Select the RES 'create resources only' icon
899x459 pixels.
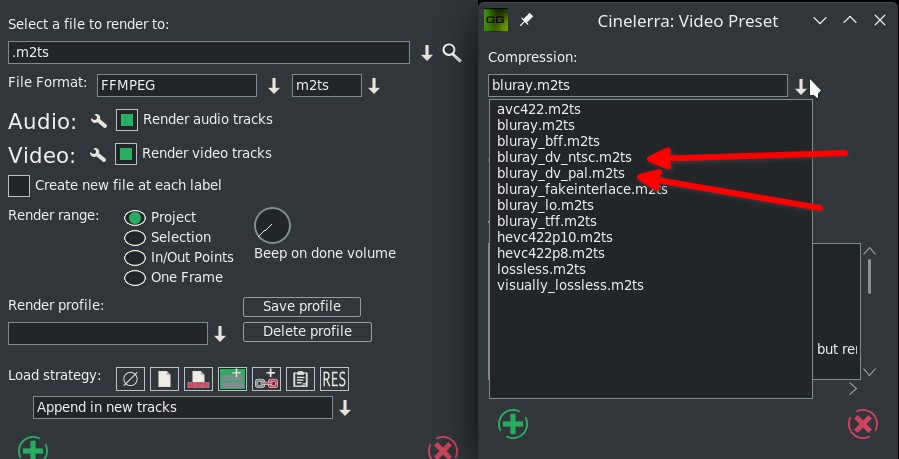(334, 379)
